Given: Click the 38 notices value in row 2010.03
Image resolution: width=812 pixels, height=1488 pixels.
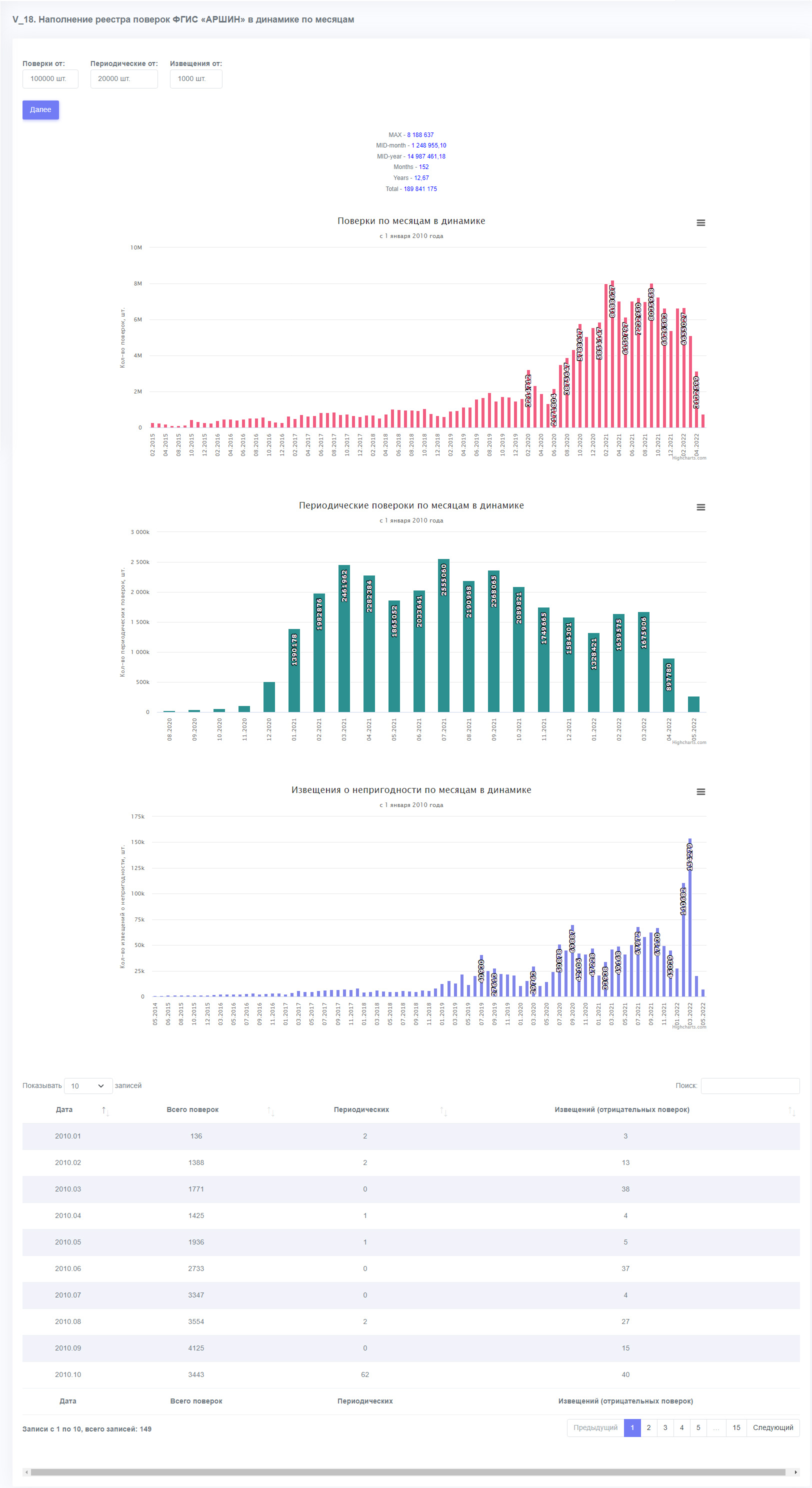Looking at the screenshot, I should coord(625,1189).
